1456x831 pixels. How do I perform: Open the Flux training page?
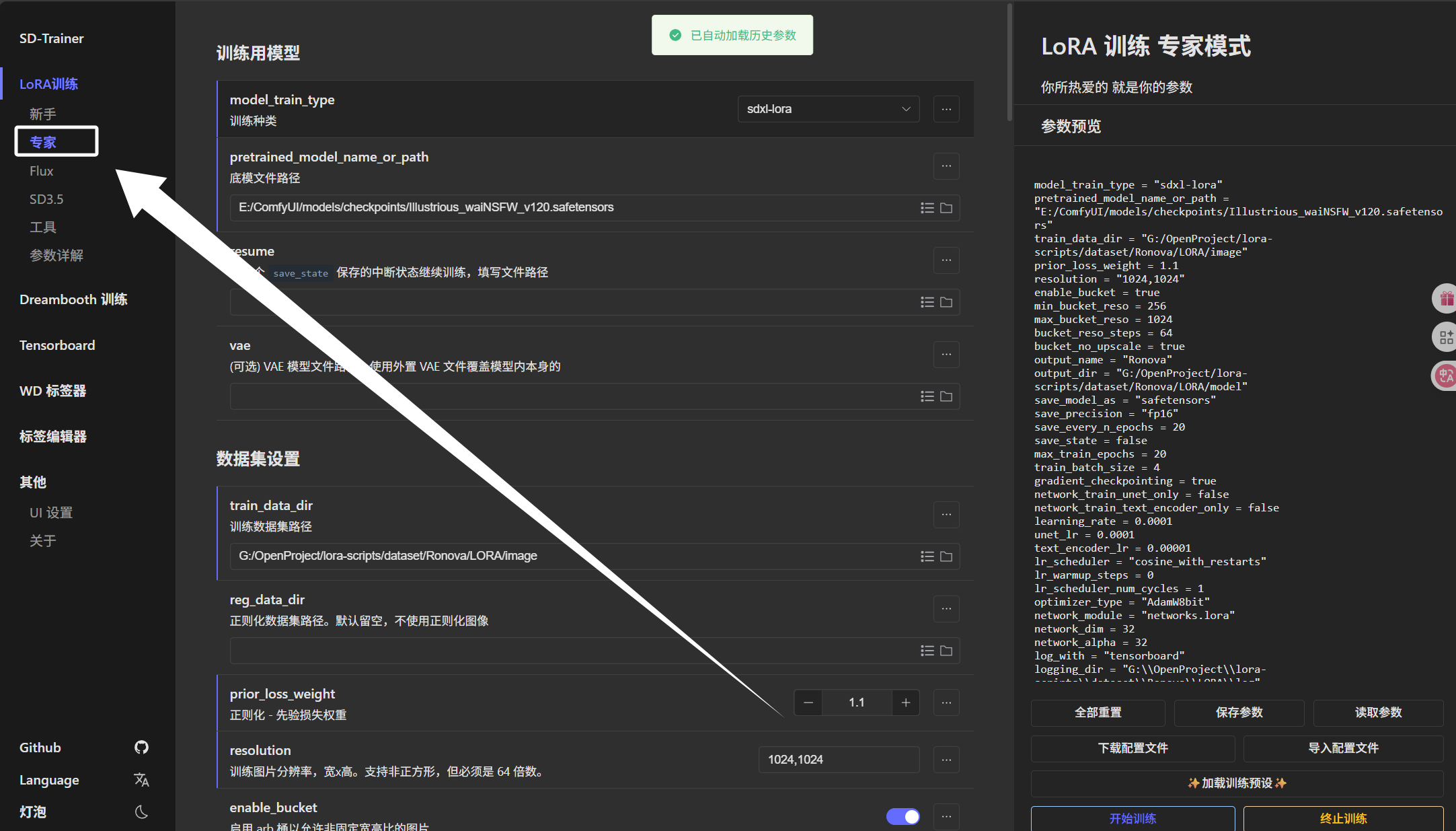pos(41,171)
